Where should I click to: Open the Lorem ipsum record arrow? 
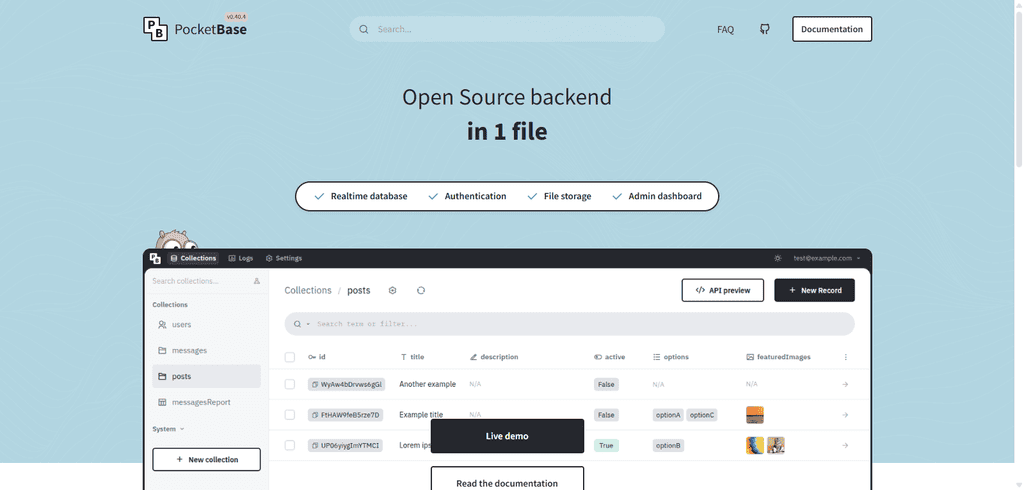click(845, 446)
